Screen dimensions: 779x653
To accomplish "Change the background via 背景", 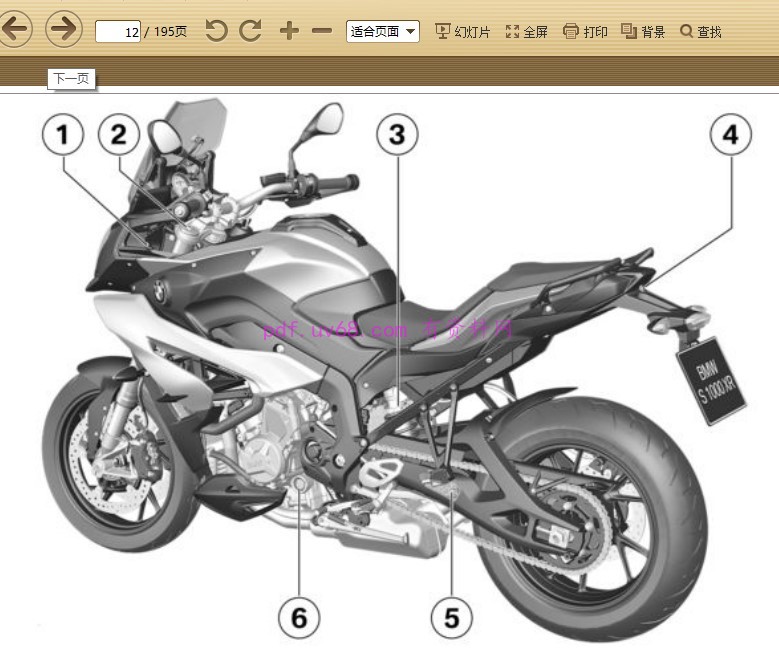I will [643, 32].
